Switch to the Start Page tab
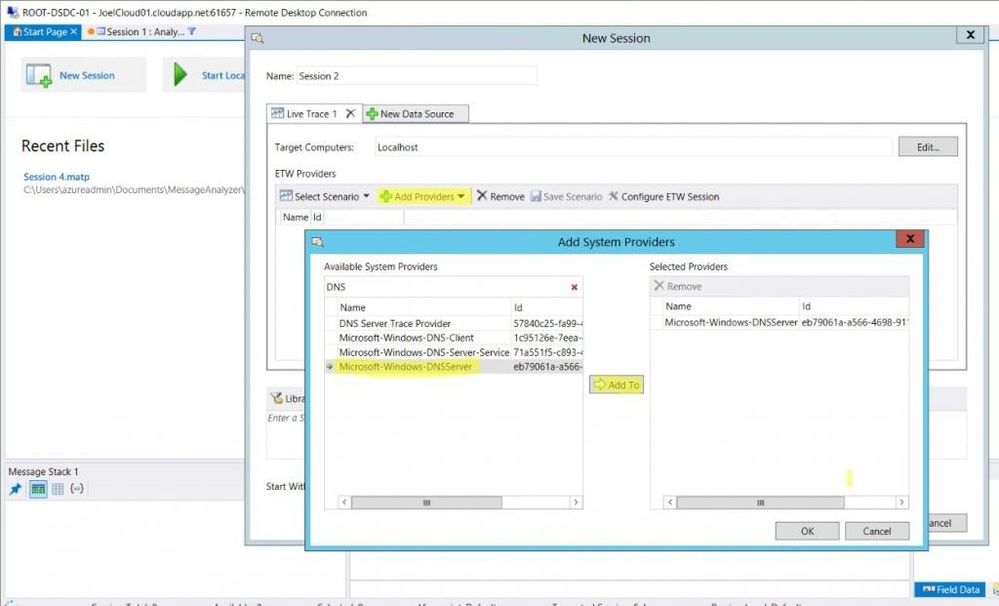This screenshot has width=999, height=606. click(x=45, y=31)
